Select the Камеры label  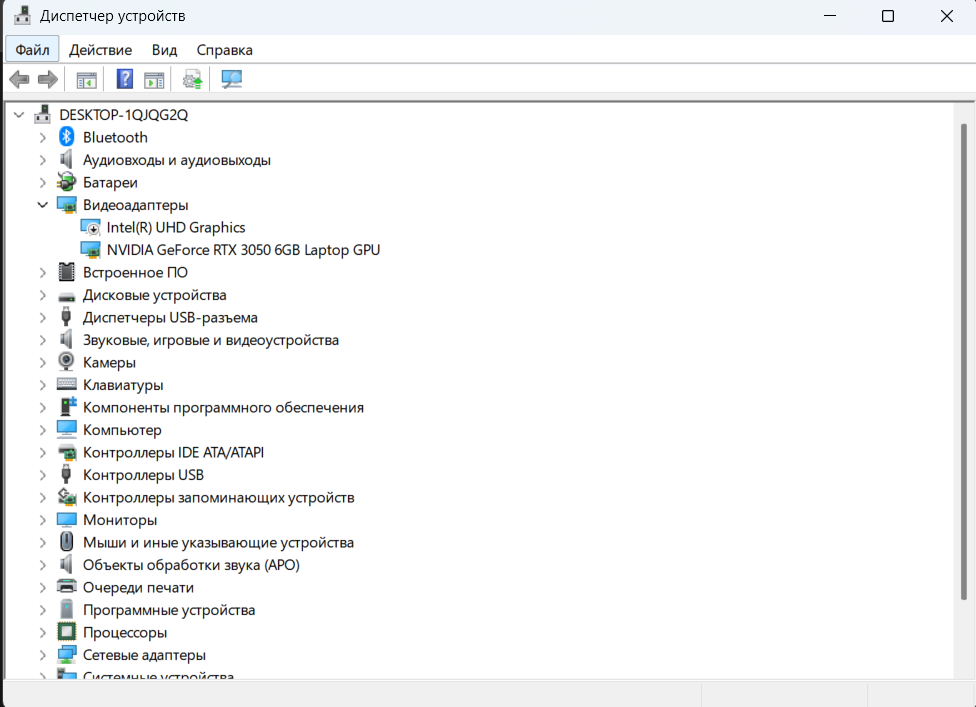[109, 362]
